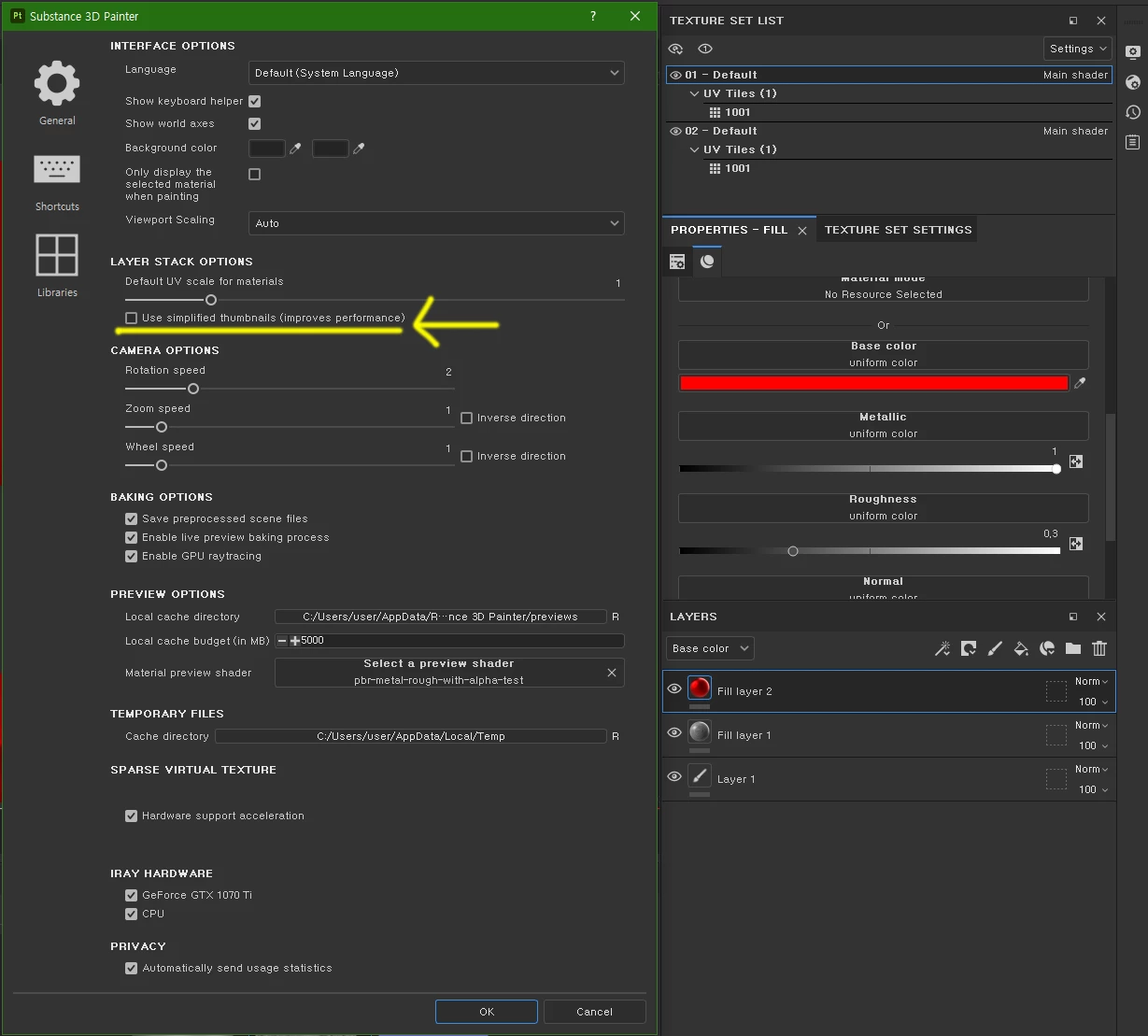This screenshot has height=1036, width=1148.
Task: Add a folder in Layers panel
Action: [1073, 648]
